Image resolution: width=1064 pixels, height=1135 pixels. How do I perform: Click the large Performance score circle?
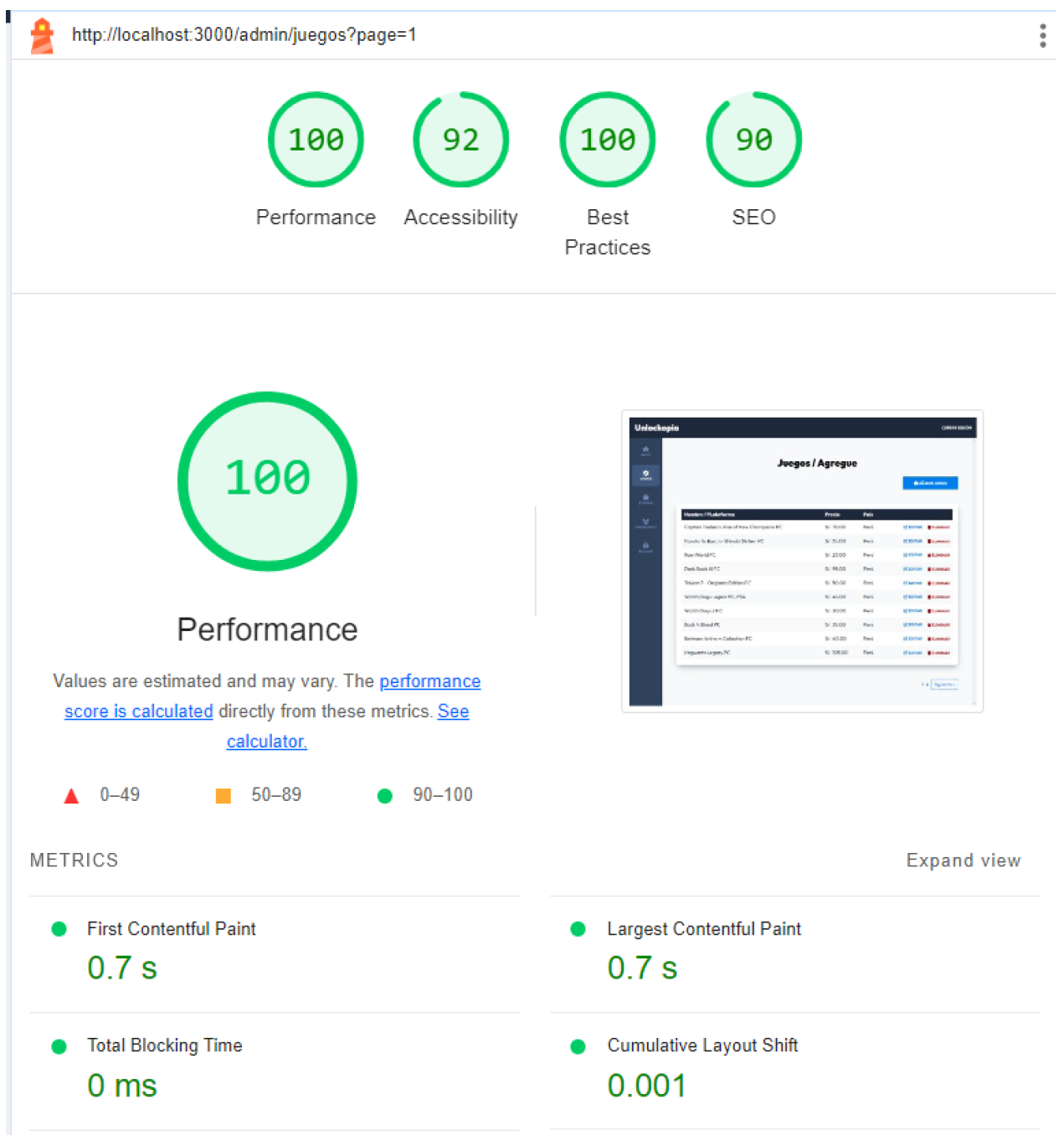coord(267,481)
